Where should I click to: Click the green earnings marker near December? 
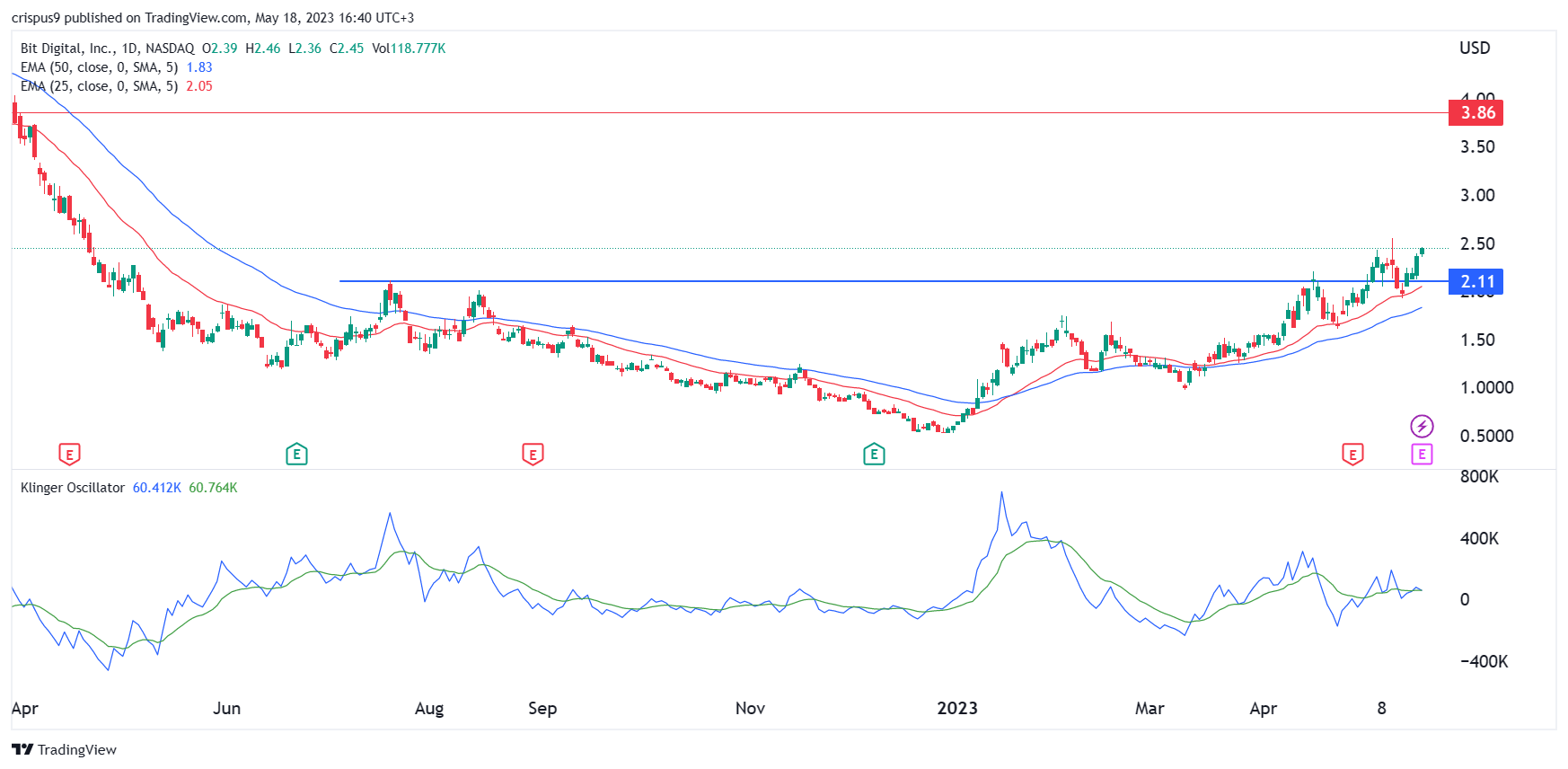874,455
